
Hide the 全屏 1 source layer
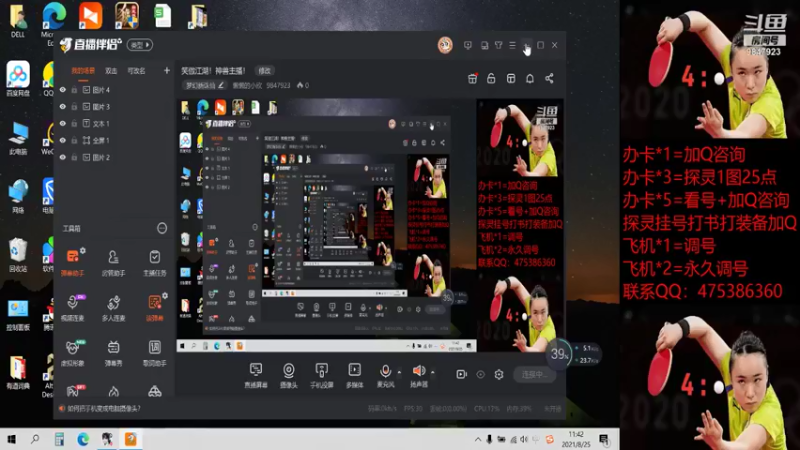click(x=63, y=140)
